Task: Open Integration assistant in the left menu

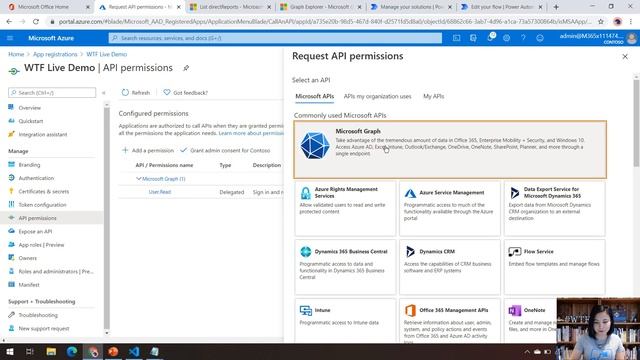Action: pos(42,134)
